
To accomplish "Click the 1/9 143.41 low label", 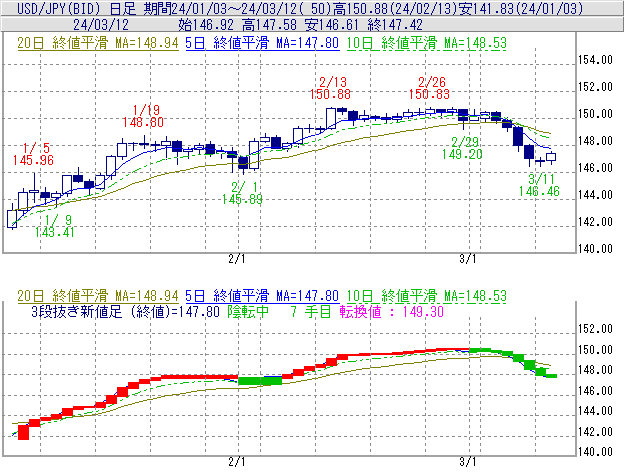I will coord(55,226).
